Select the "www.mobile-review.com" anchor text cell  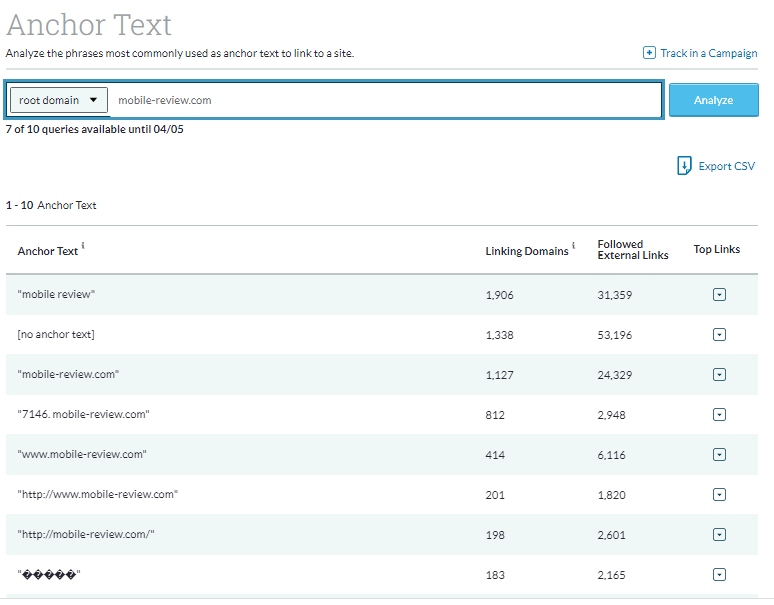(82, 454)
